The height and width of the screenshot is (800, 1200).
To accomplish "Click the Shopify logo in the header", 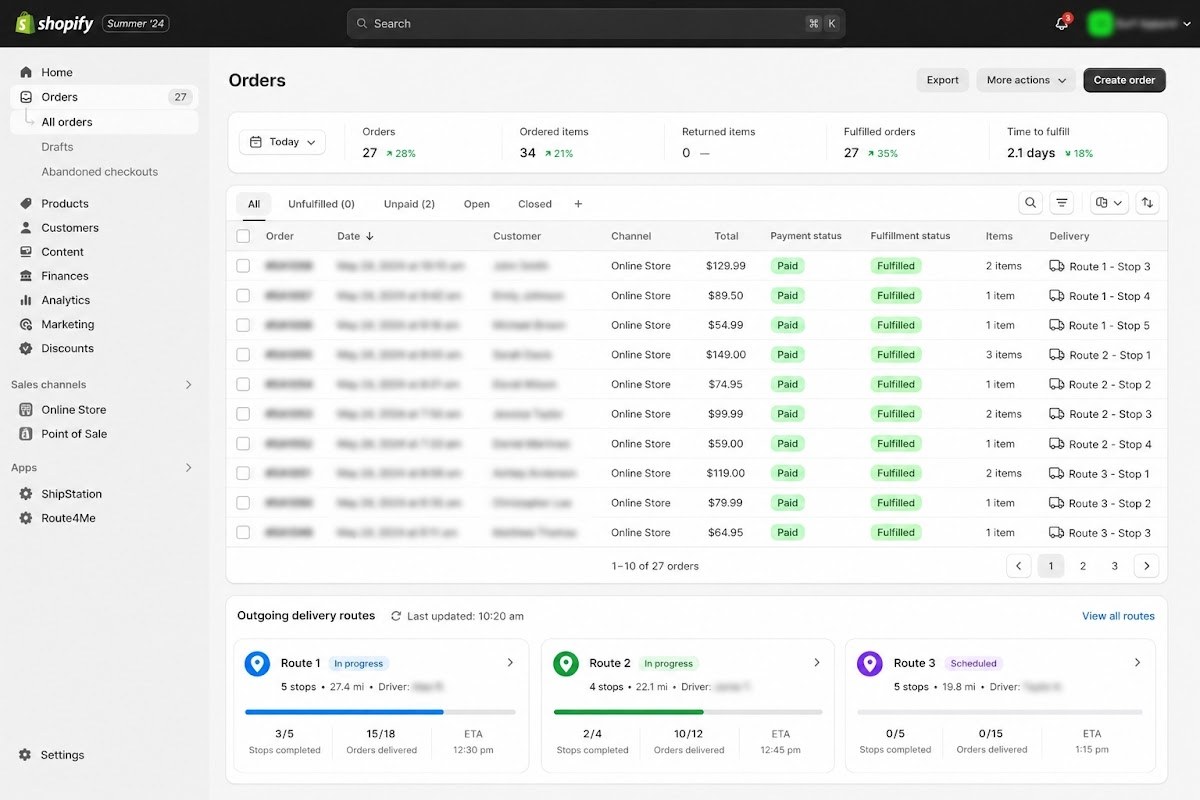I will coord(54,23).
